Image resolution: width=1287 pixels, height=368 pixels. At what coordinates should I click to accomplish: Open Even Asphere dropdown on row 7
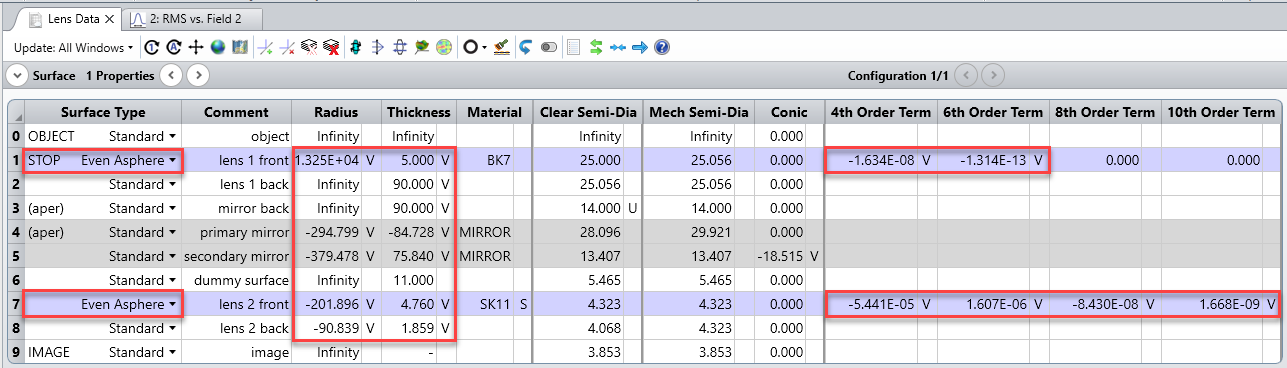[172, 304]
